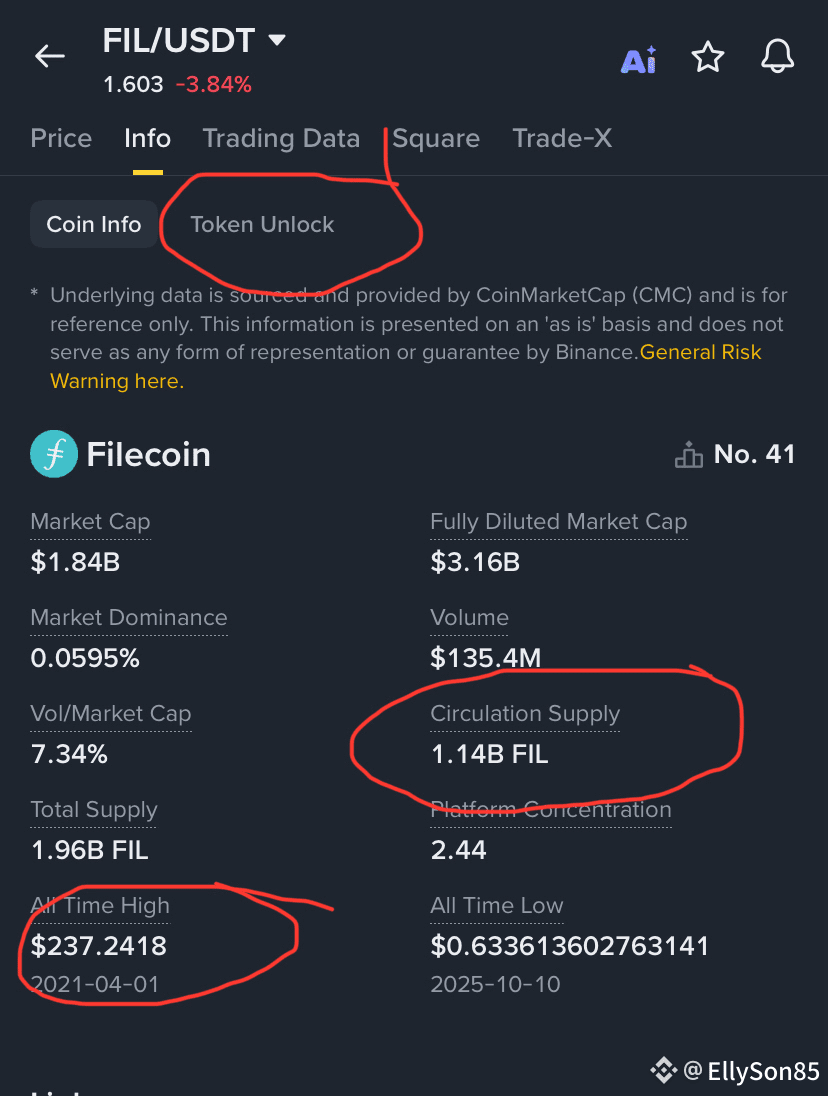This screenshot has width=828, height=1096.
Task: Select the Info tab
Action: pos(147,138)
